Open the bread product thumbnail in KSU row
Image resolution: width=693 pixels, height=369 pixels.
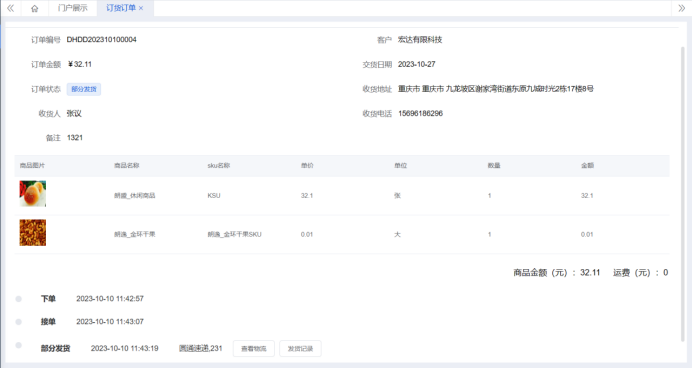(33, 194)
